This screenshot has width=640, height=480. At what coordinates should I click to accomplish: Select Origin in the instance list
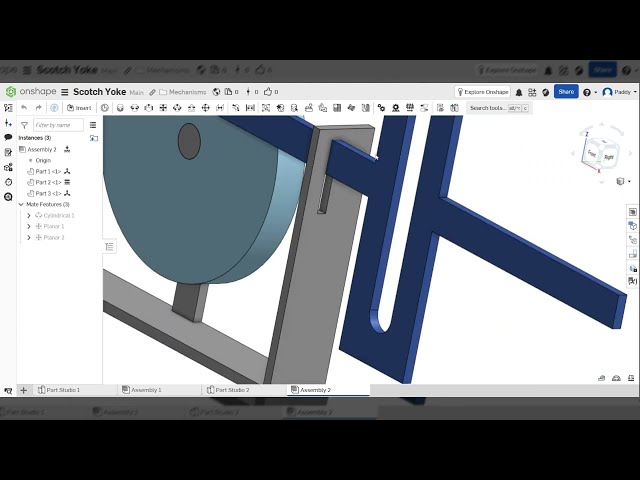(x=43, y=160)
